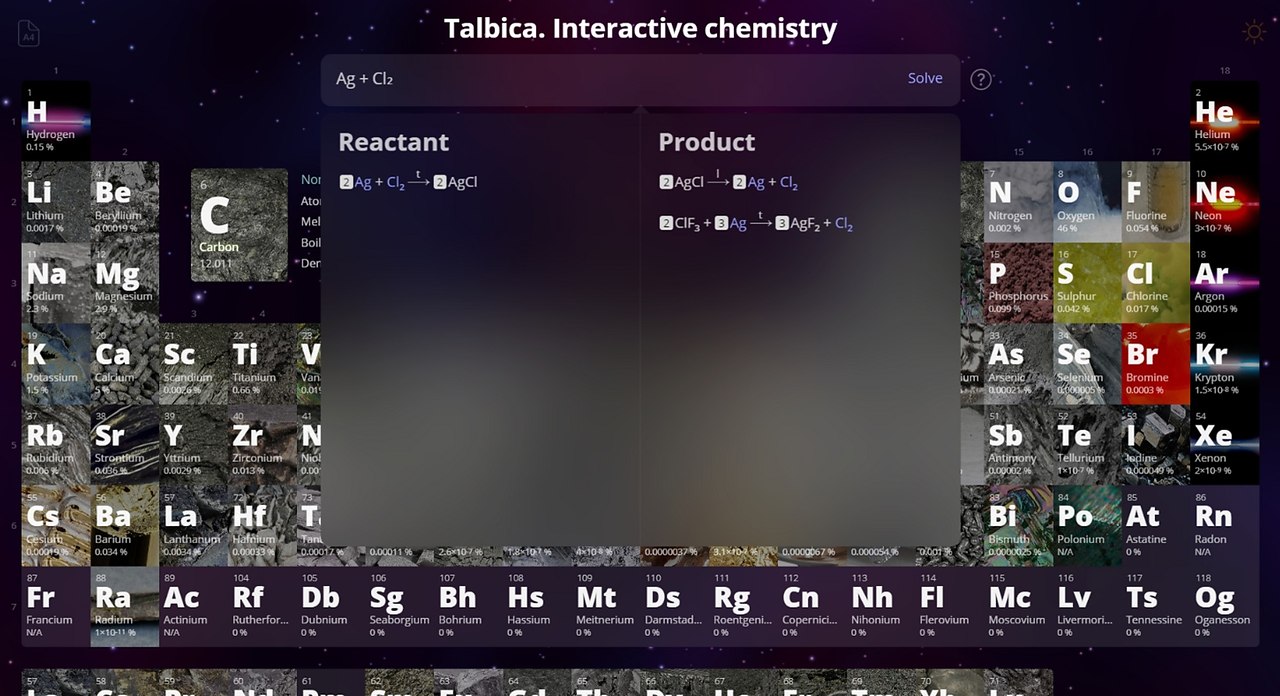Open the question mark help icon
1280x696 pixels.
pos(981,80)
